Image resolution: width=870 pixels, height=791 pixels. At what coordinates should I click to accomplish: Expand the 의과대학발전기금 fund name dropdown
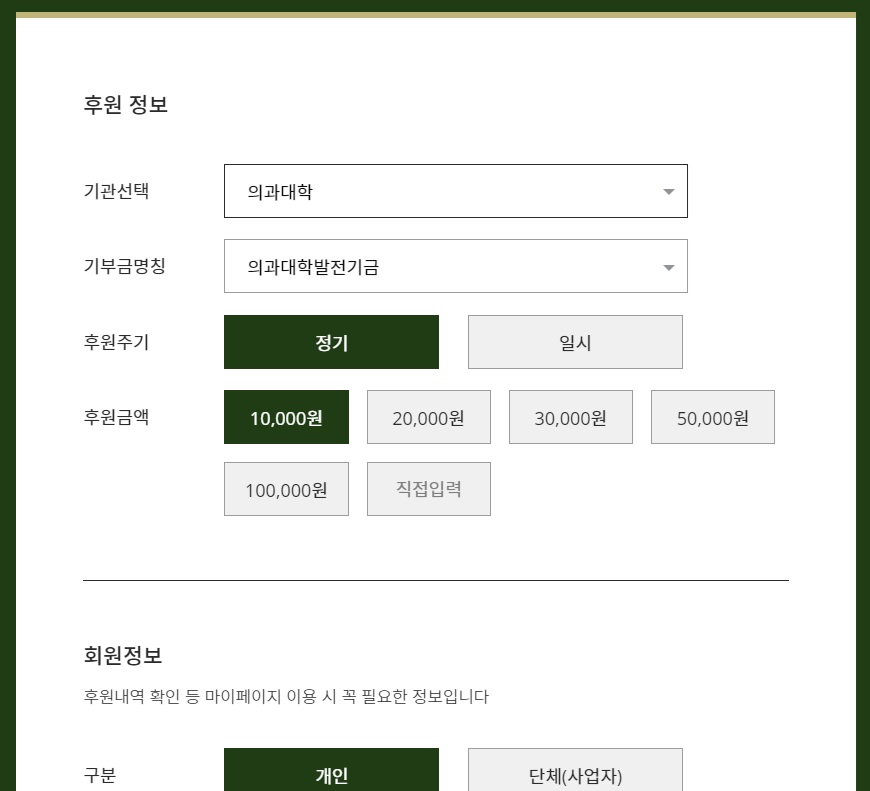[455, 266]
